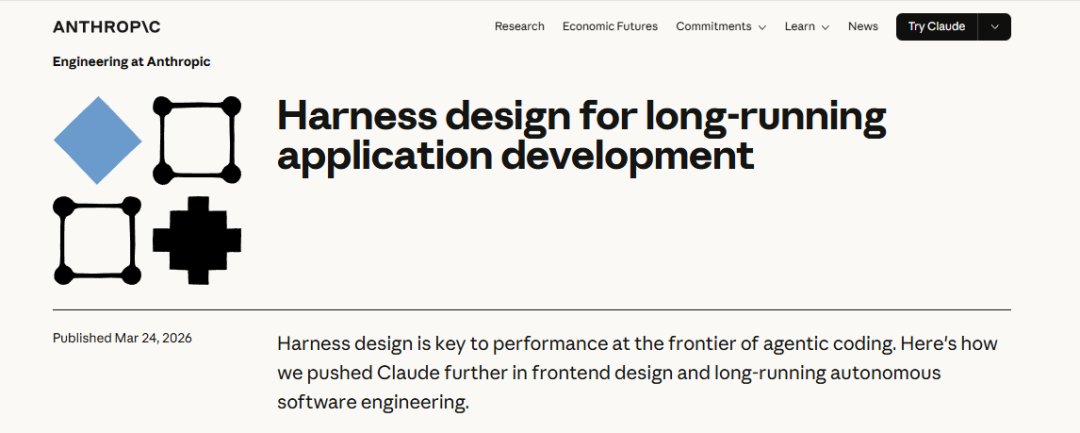Click the paragraph starting 'Harness design is key'
The height and width of the screenshot is (433, 1080).
pyautogui.click(x=637, y=372)
